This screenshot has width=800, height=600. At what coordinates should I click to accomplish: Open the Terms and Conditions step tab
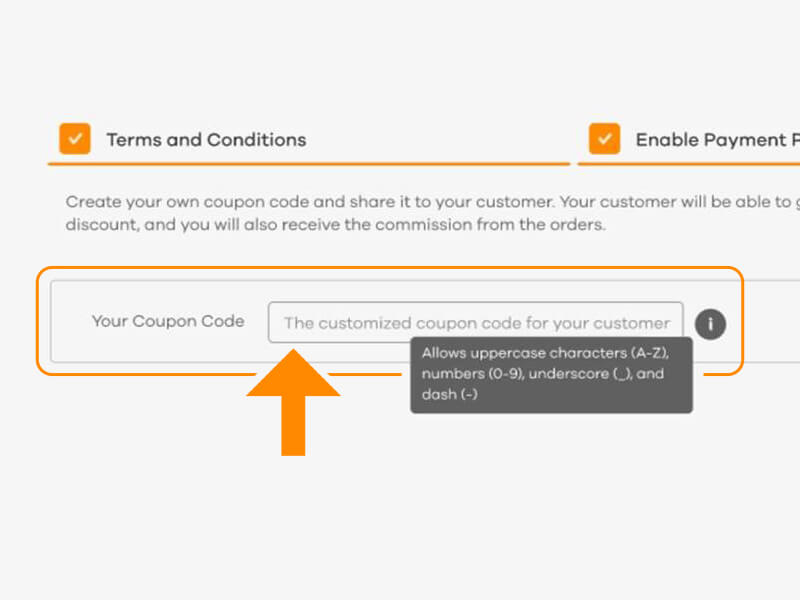pyautogui.click(x=206, y=140)
